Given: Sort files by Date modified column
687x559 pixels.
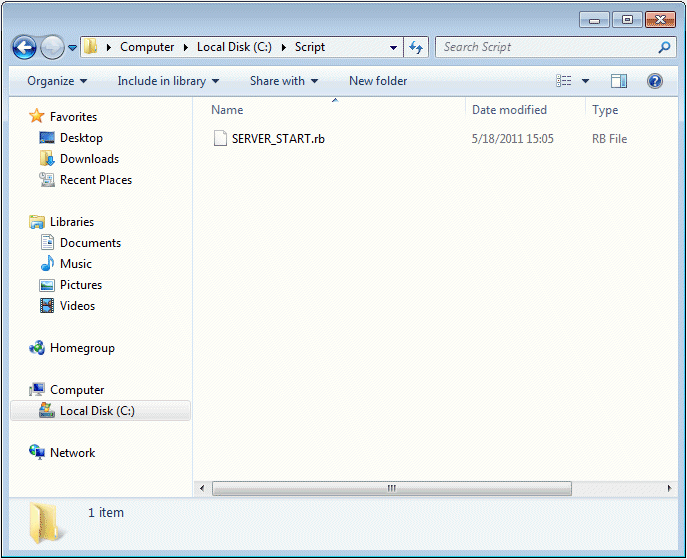Looking at the screenshot, I should 509,110.
